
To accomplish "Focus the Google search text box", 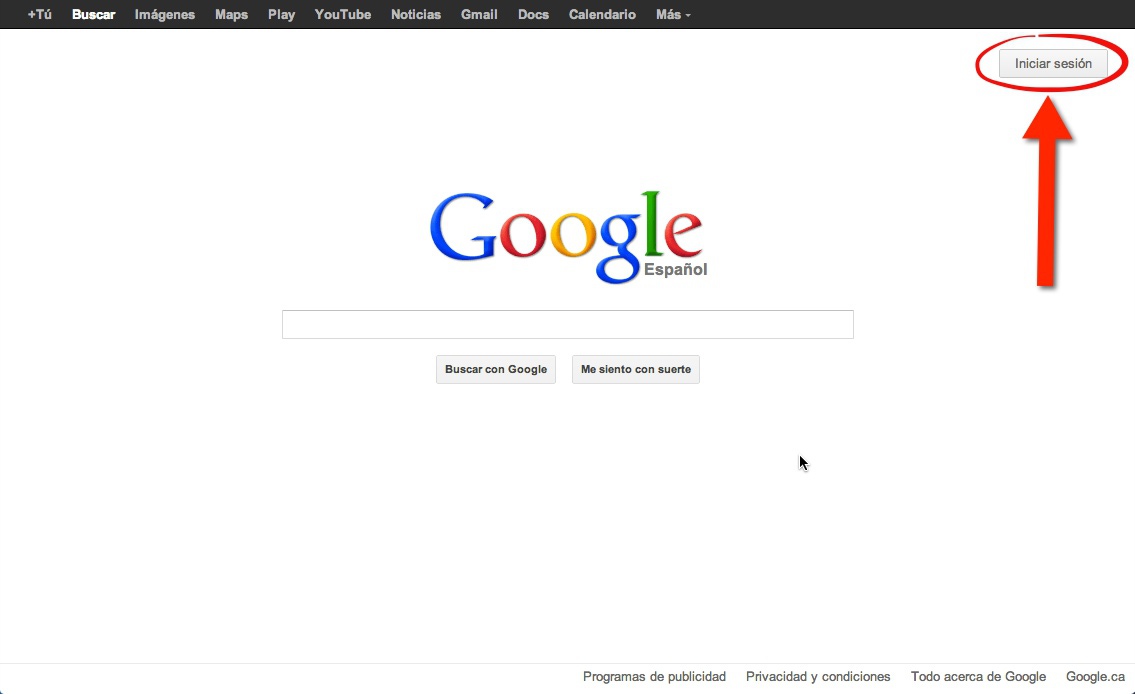I will click(567, 325).
